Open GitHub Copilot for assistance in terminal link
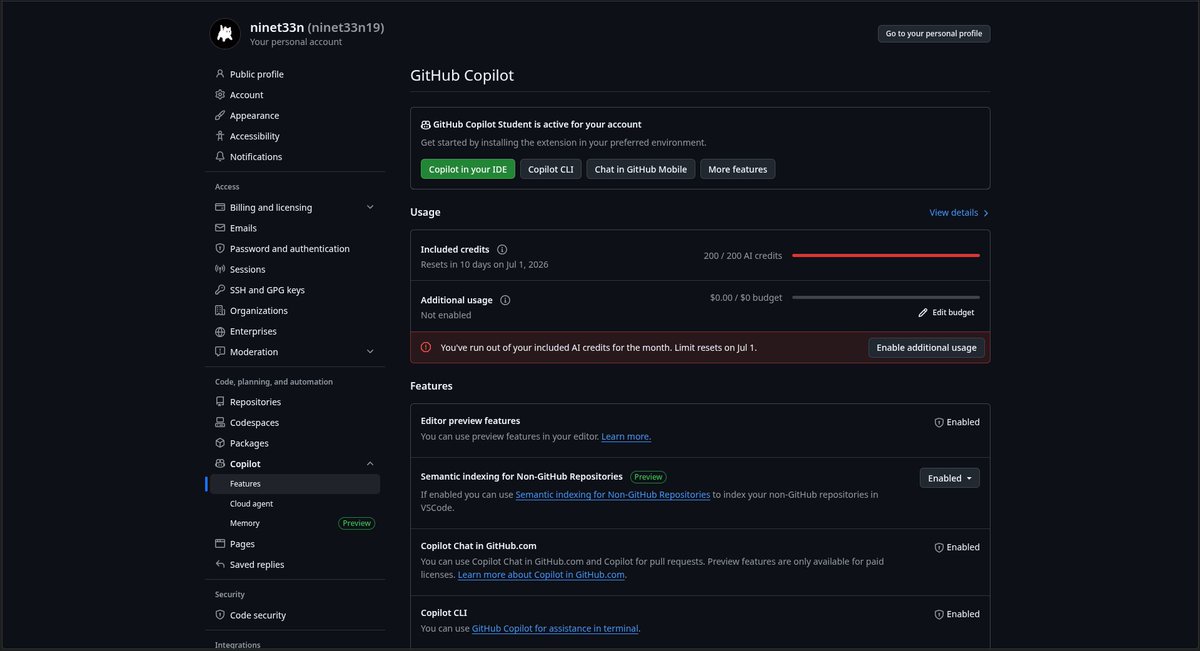Image resolution: width=1200 pixels, height=651 pixels. coord(555,629)
